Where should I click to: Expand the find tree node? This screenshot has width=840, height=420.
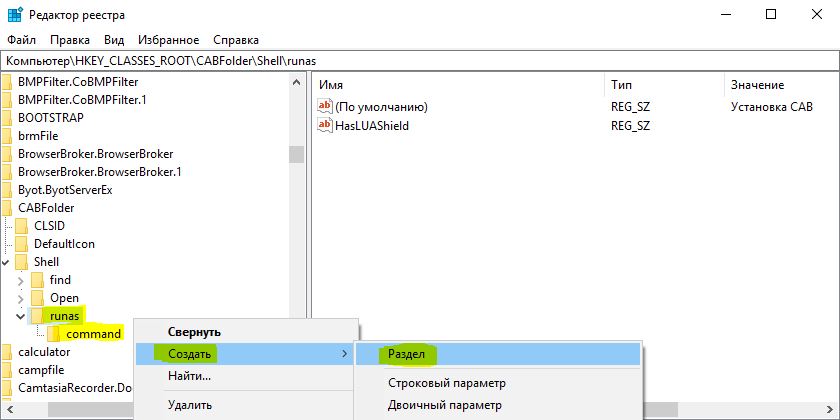point(21,280)
